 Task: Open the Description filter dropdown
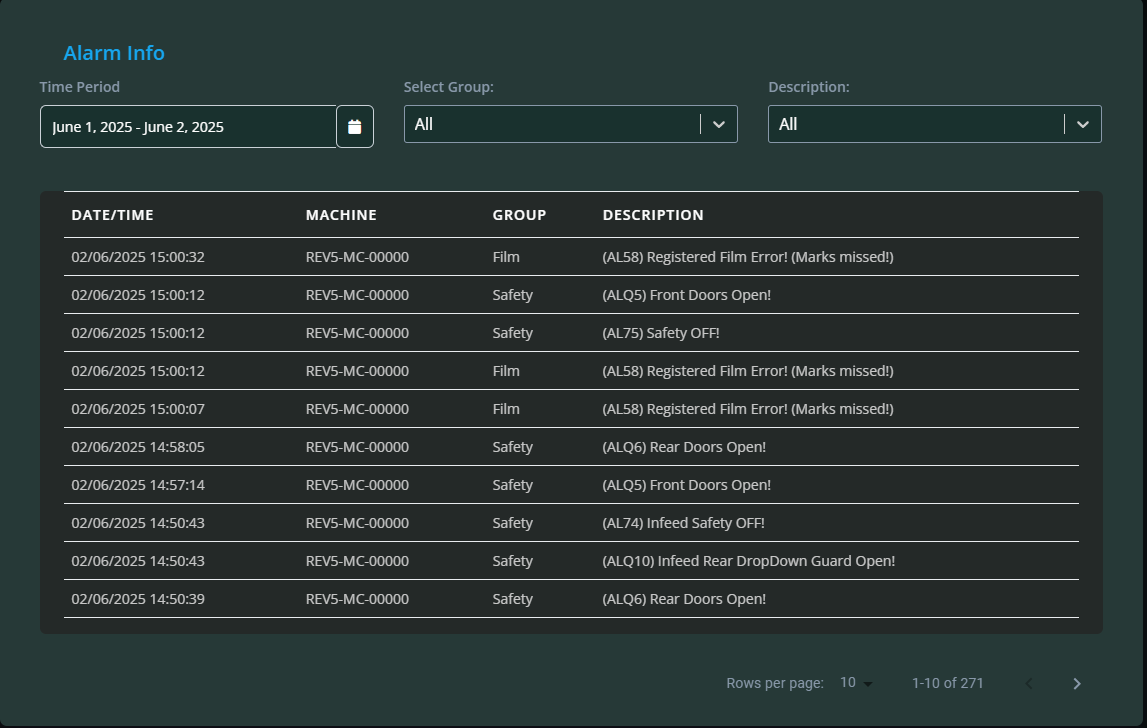(1082, 124)
